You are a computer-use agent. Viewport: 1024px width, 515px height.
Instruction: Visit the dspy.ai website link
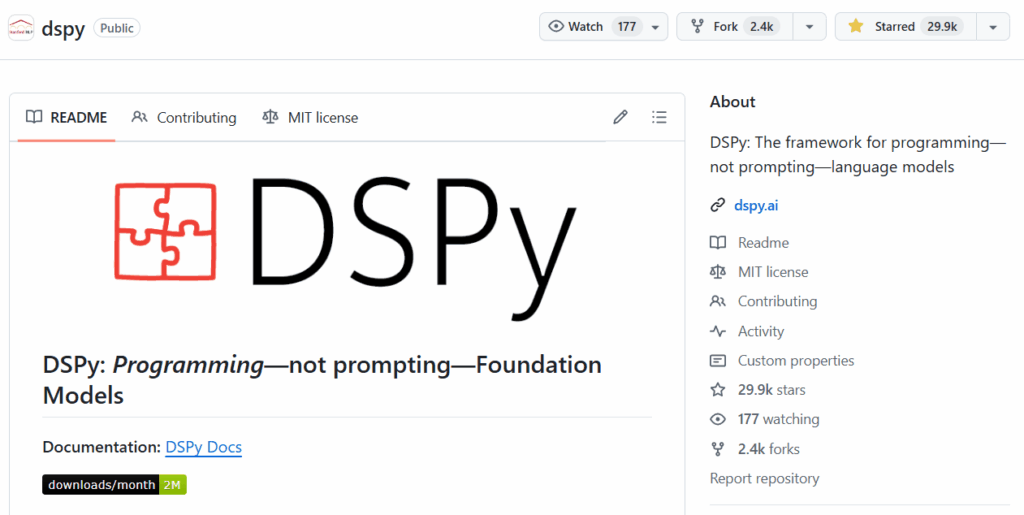755,205
